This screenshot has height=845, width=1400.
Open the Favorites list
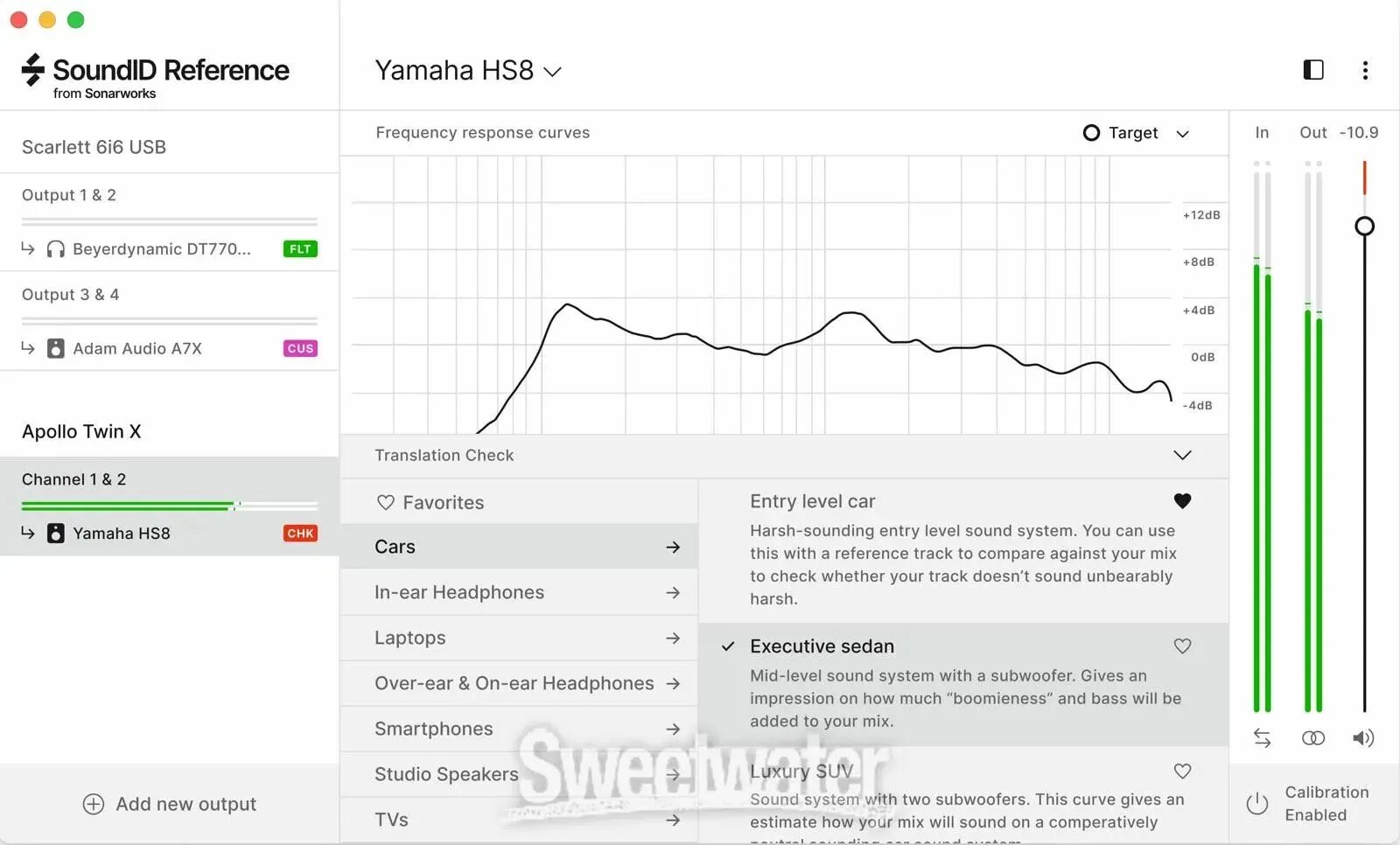[442, 502]
